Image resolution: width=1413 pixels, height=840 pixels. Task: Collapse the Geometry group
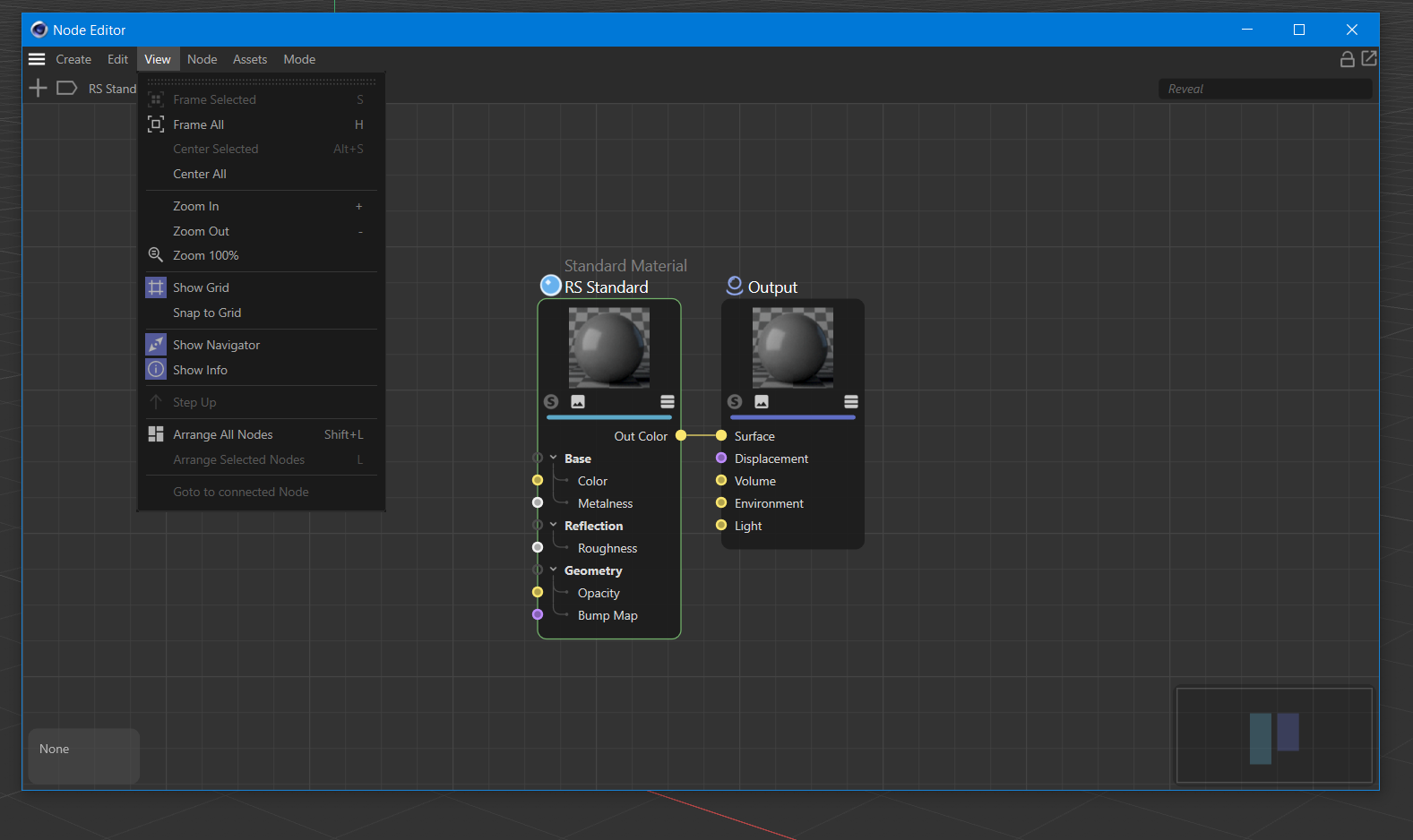[x=554, y=570]
